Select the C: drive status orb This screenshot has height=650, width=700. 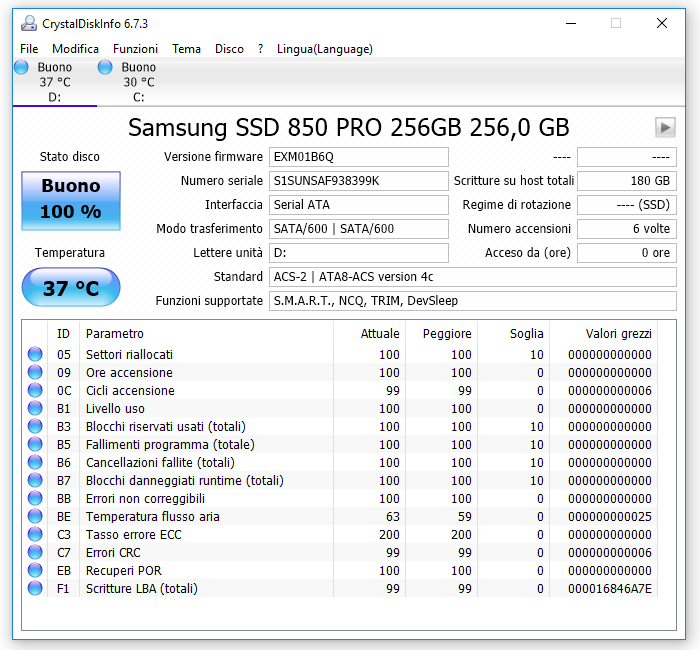pyautogui.click(x=105, y=67)
